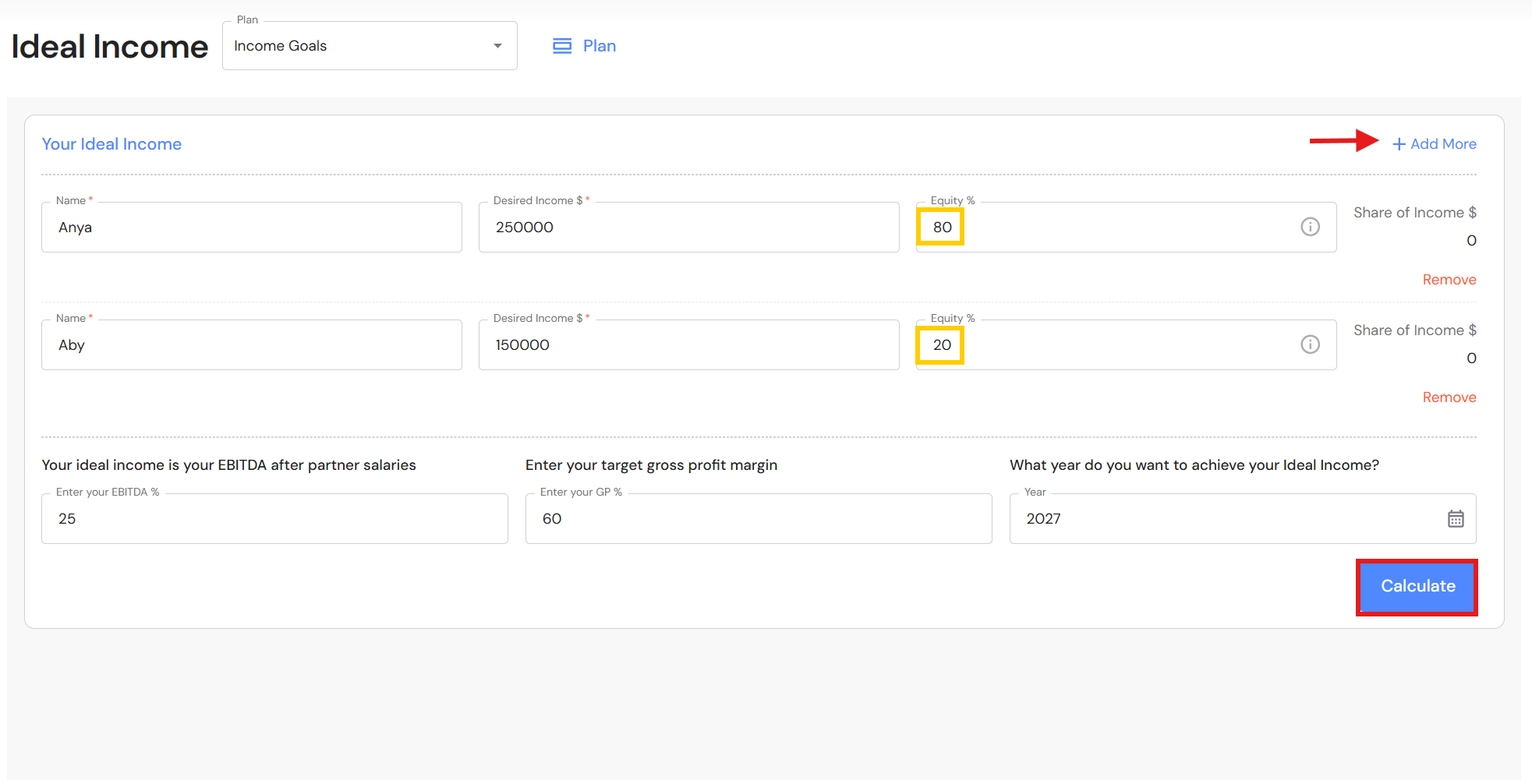Viewport: 1532px width, 784px height.
Task: Click the Name field containing Aby
Action: click(x=251, y=345)
